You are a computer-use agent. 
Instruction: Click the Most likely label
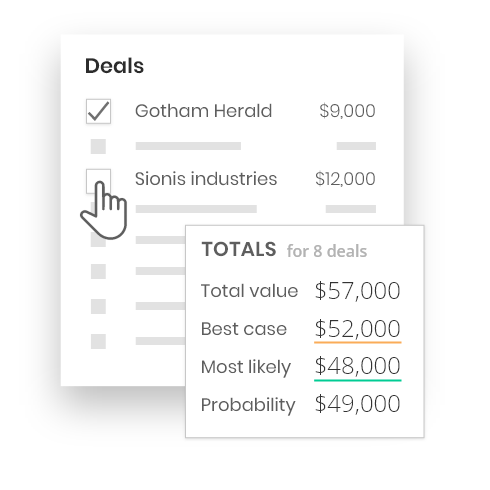click(246, 367)
